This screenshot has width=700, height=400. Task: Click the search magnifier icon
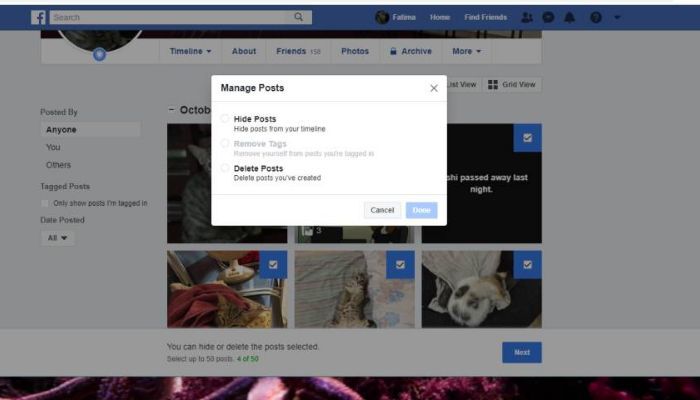click(299, 17)
